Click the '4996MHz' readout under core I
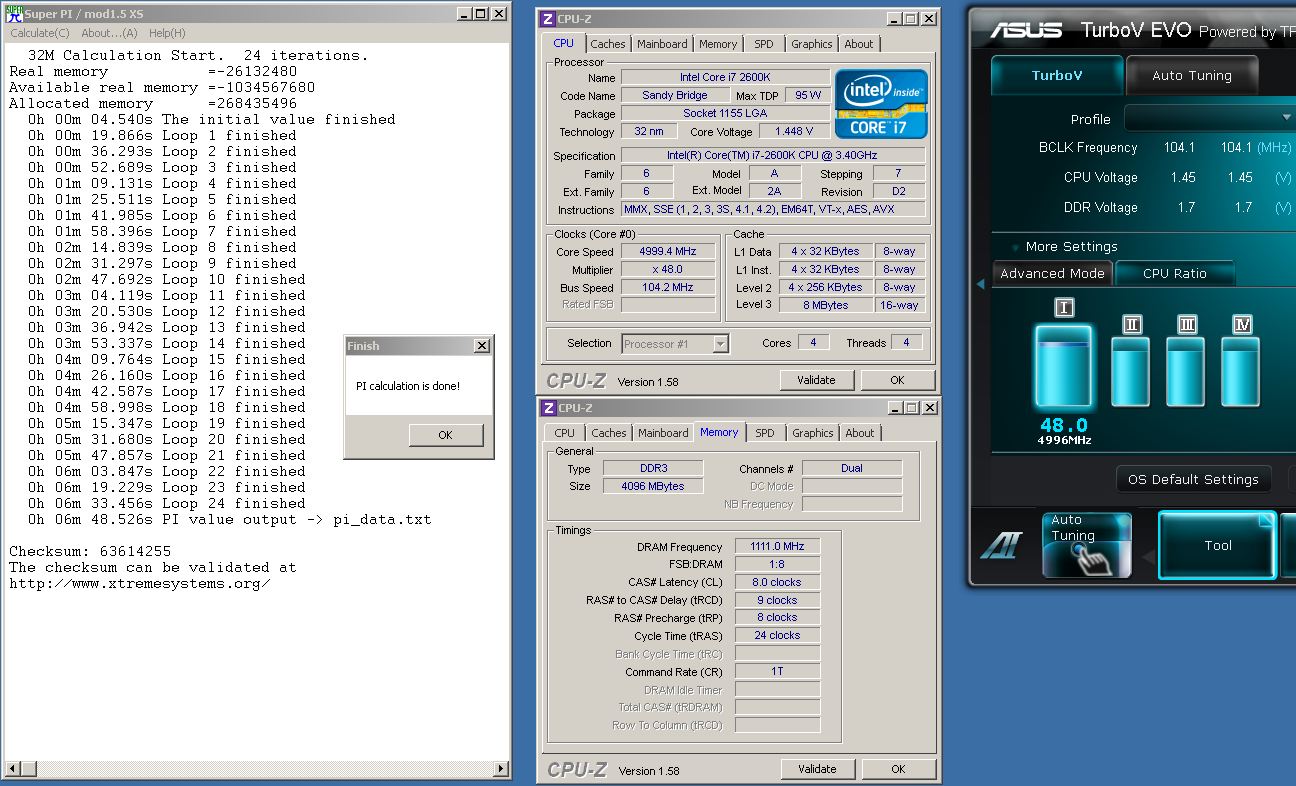Image resolution: width=1296 pixels, height=786 pixels. click(1064, 440)
